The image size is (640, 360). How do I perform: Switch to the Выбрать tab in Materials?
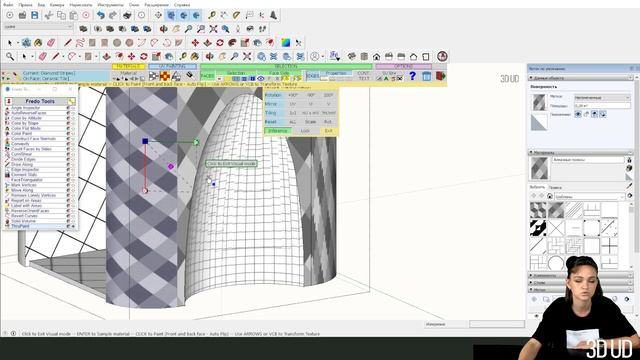(x=537, y=187)
